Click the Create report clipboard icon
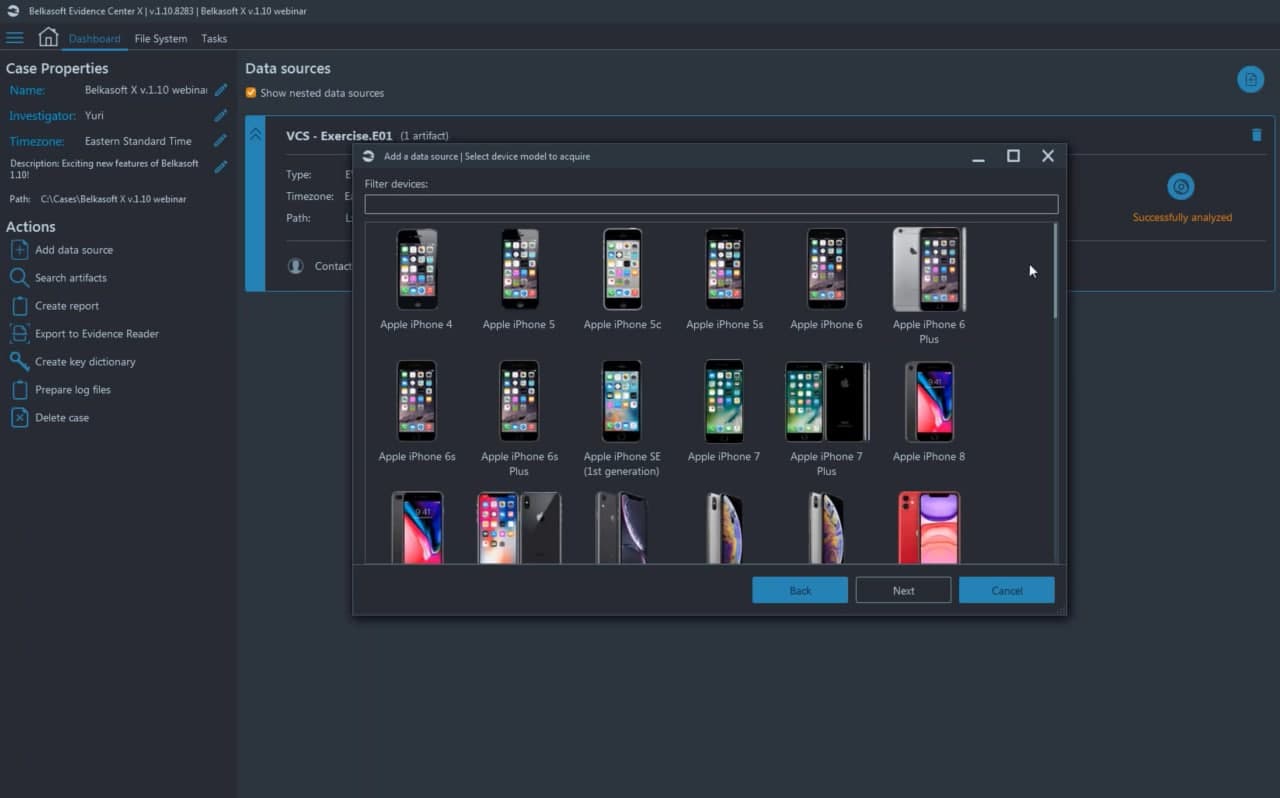This screenshot has height=798, width=1280. tap(19, 306)
